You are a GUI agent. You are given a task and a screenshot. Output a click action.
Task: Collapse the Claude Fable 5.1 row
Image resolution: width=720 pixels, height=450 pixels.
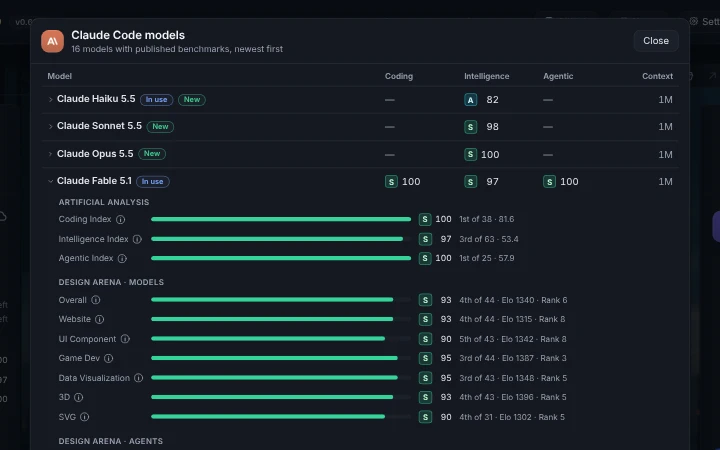pos(51,181)
